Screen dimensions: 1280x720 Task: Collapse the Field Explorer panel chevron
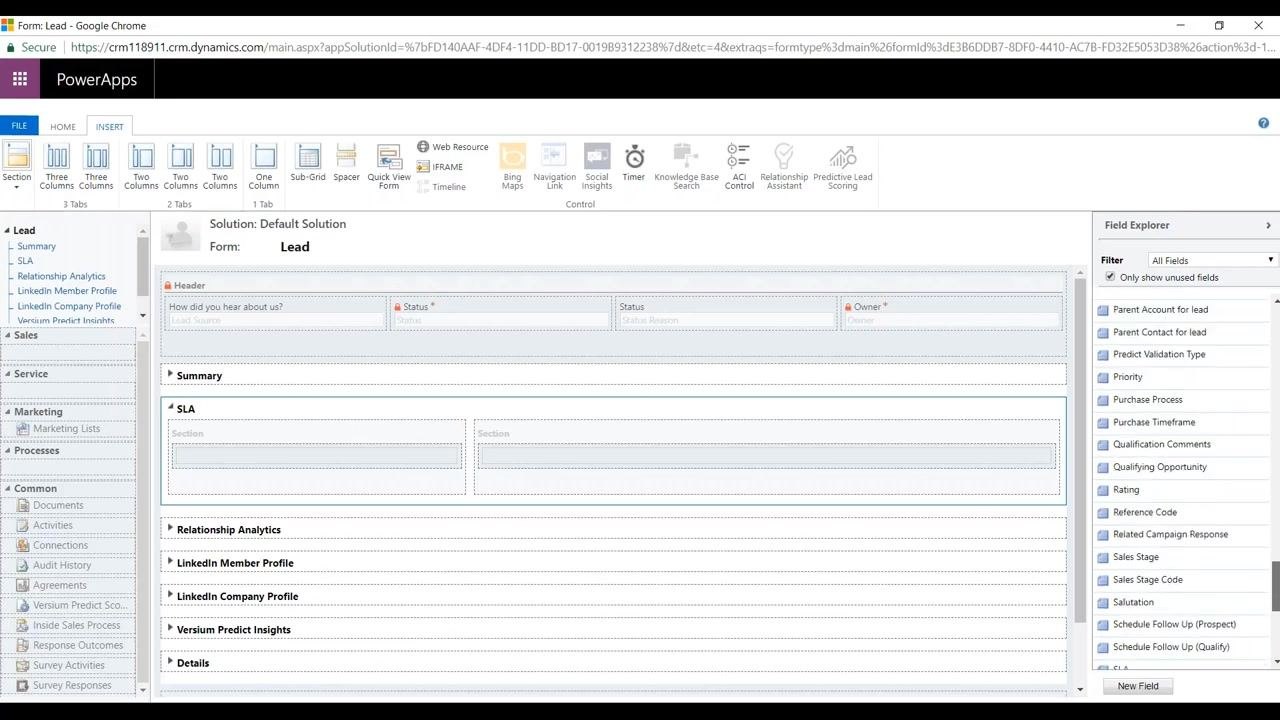pos(1268,225)
